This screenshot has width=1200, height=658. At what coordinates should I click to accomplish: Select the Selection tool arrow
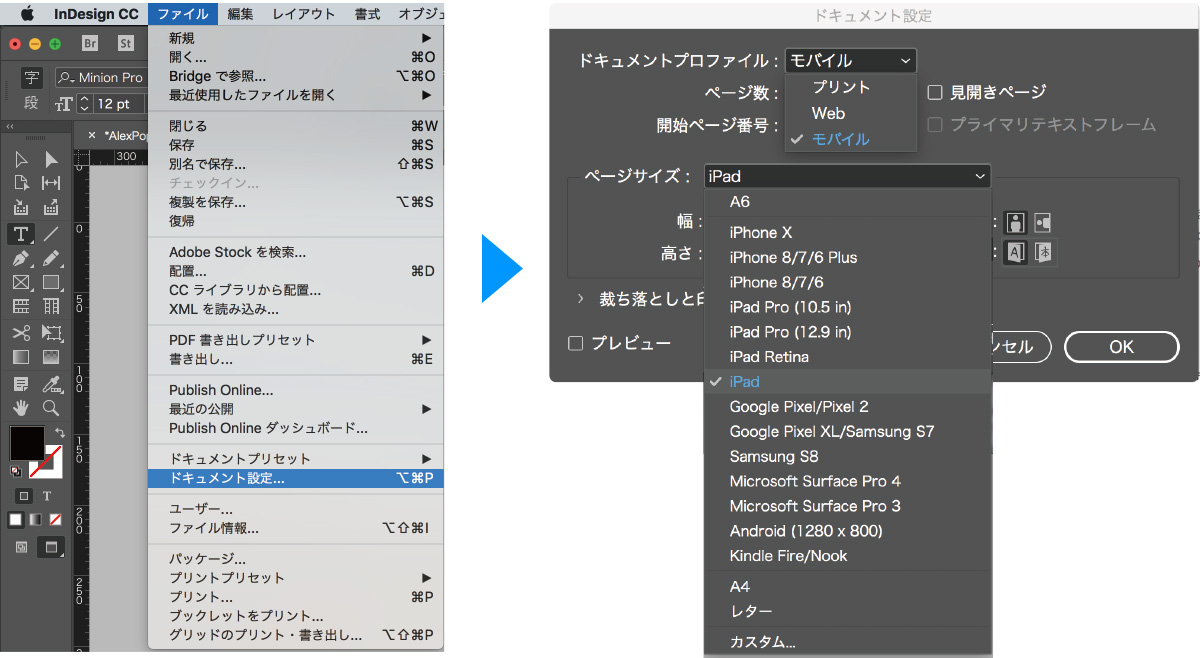pos(21,160)
